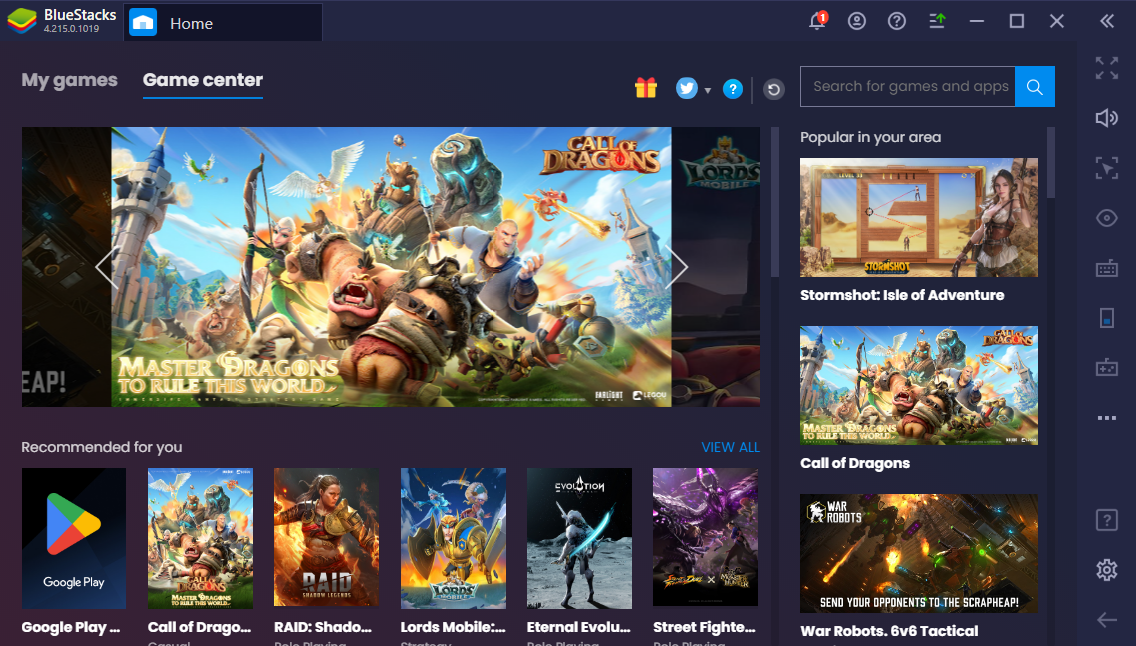Open the Call of Dragons main banner

pos(391,267)
